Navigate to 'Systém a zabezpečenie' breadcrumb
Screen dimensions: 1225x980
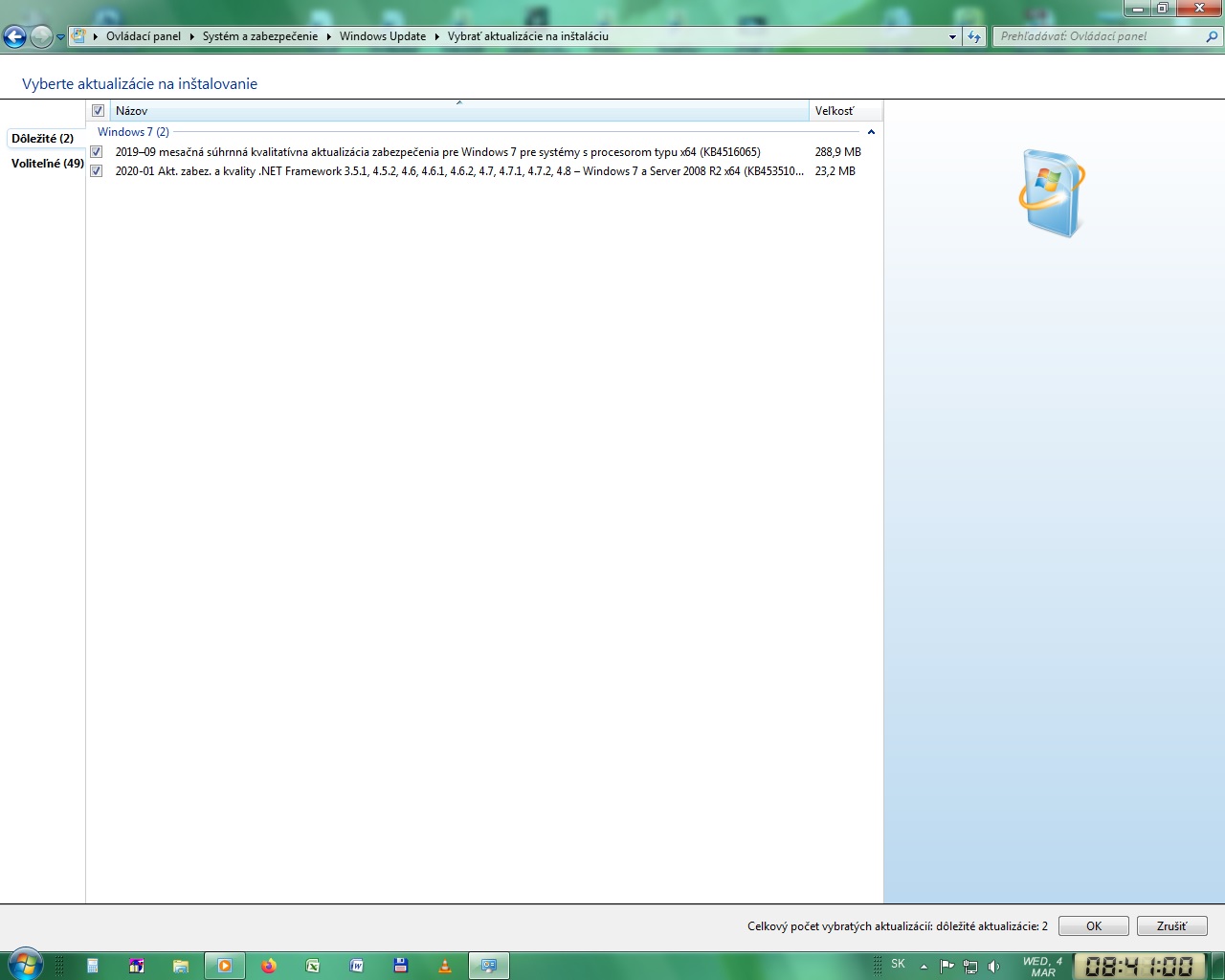tap(259, 36)
